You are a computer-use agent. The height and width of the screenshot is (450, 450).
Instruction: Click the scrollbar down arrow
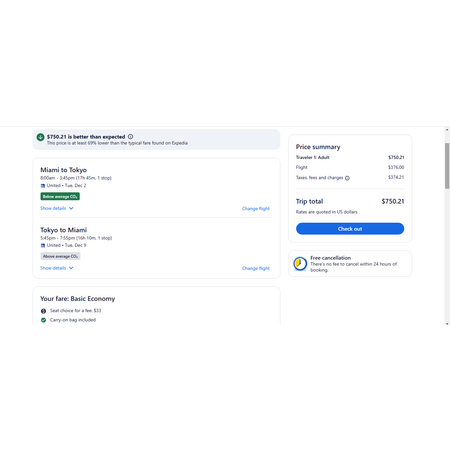[447, 323]
